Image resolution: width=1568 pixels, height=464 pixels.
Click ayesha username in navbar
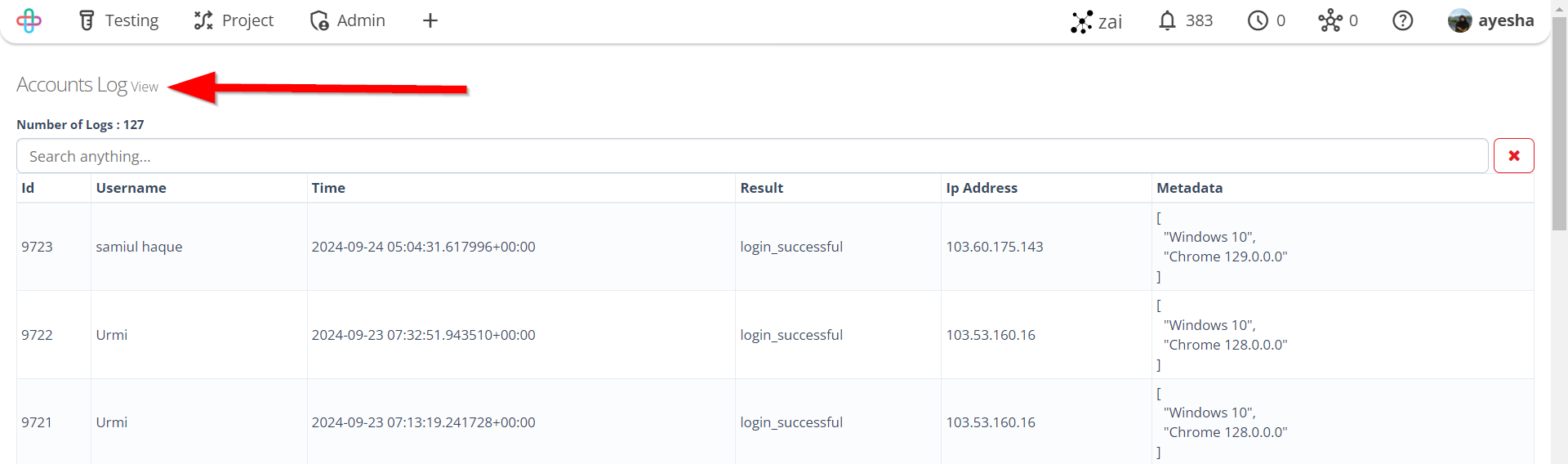click(x=1506, y=20)
